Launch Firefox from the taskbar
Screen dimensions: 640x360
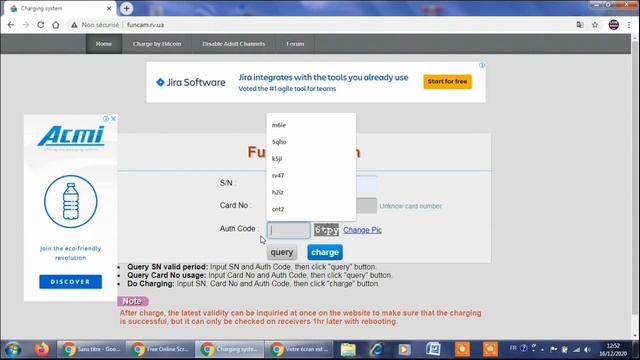tap(42, 349)
